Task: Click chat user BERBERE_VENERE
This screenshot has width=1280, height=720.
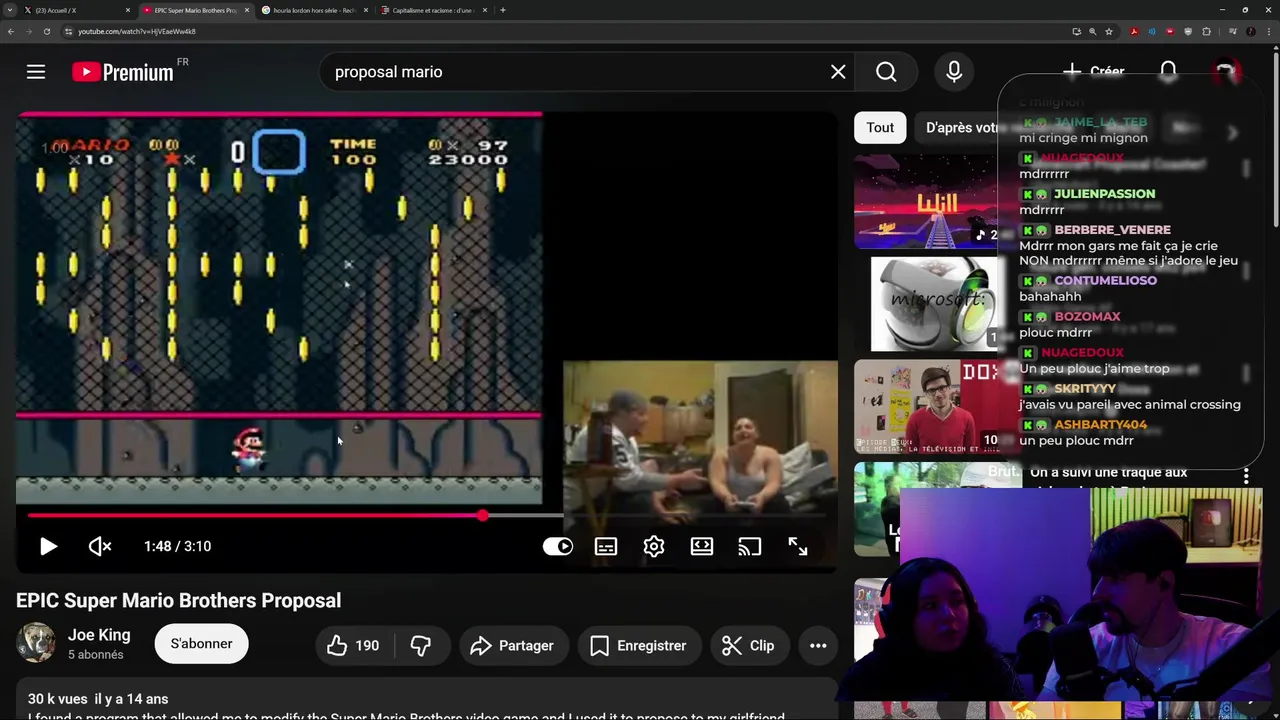Action: pyautogui.click(x=1112, y=229)
